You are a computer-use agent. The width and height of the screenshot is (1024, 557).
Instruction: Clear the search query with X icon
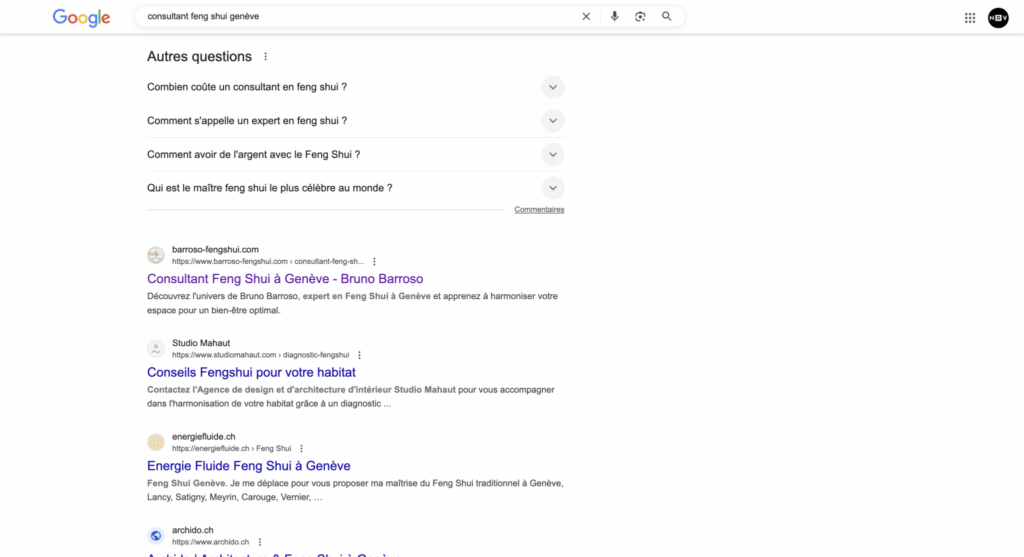pos(586,16)
